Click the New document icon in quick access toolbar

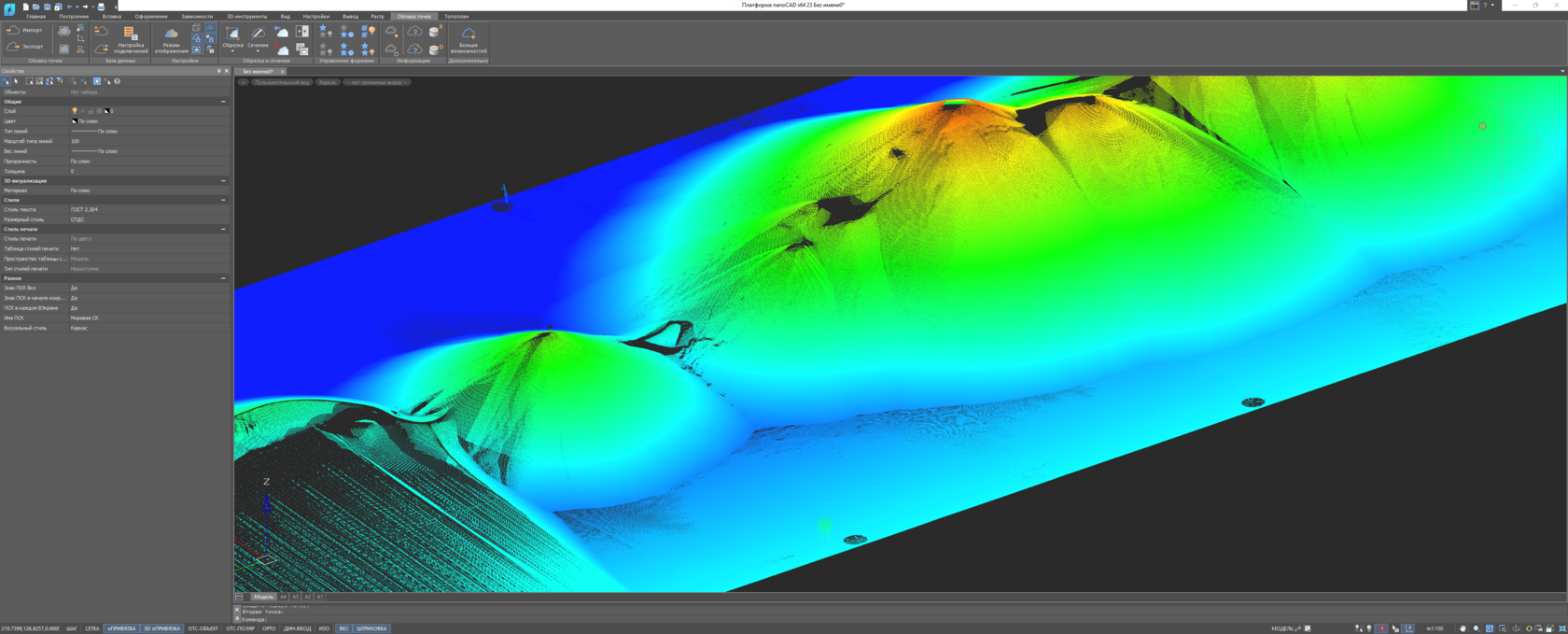click(x=25, y=7)
